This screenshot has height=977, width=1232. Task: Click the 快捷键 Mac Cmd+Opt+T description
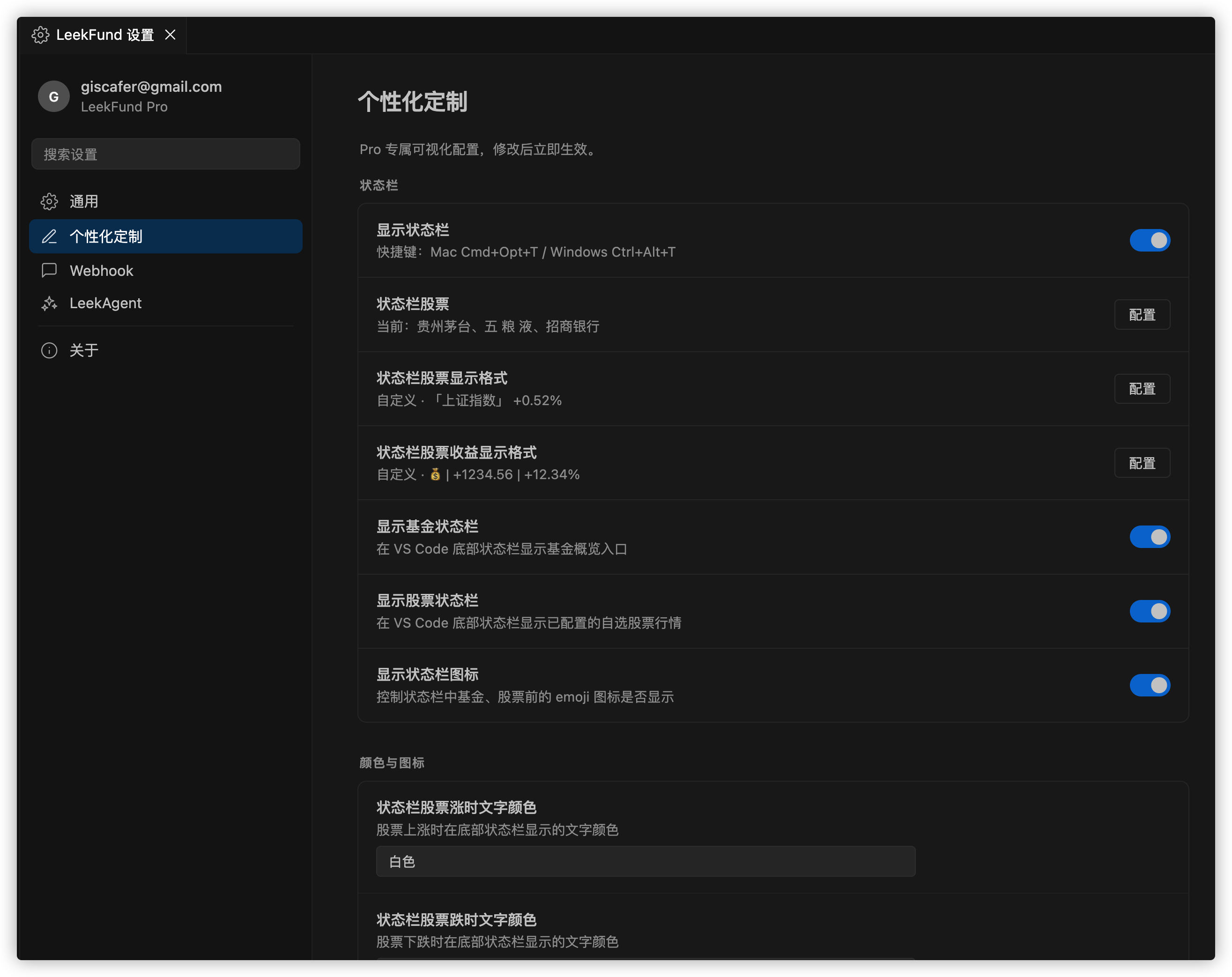point(526,252)
